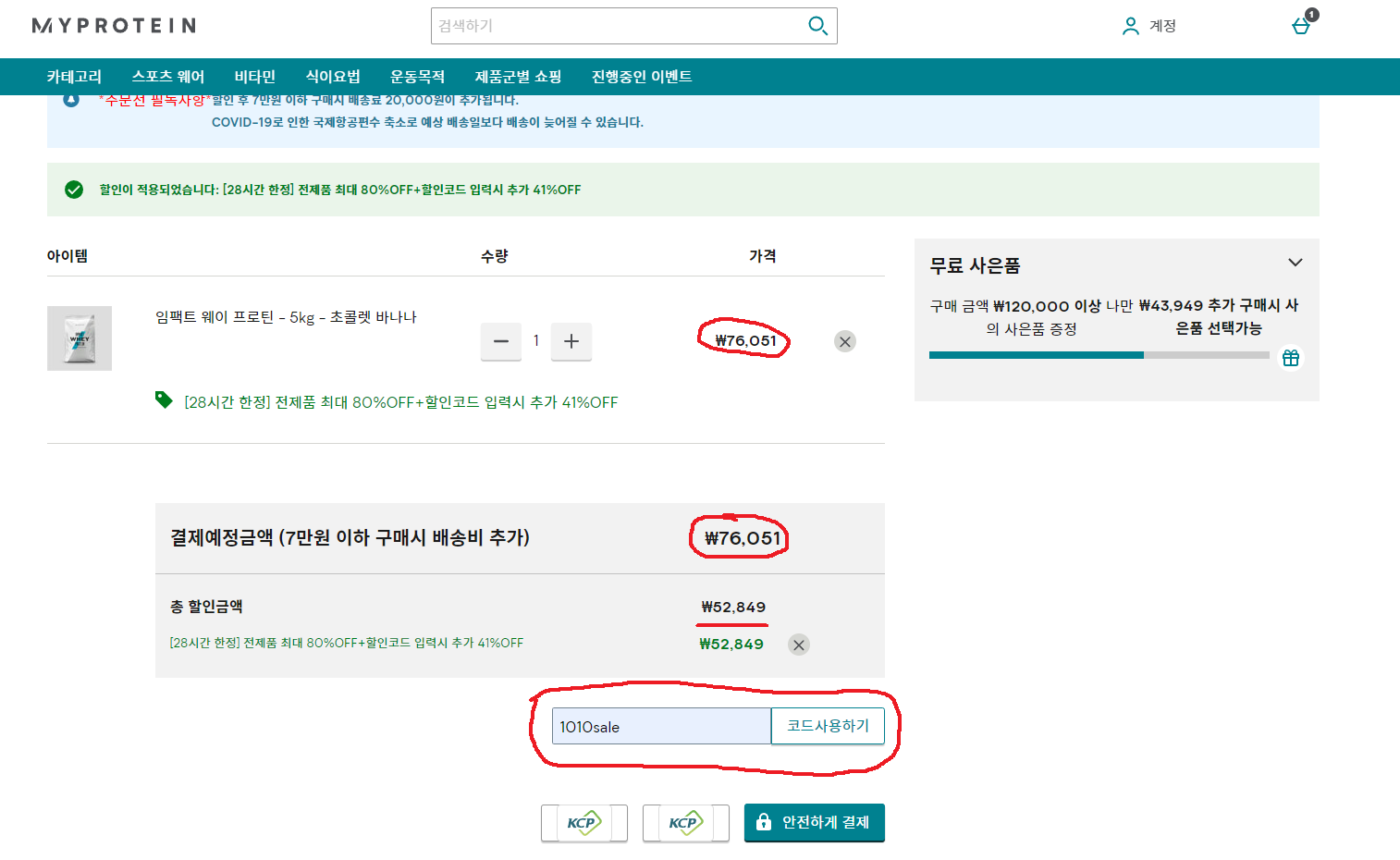The width and height of the screenshot is (1400, 860).
Task: Open the 스포츠 웨어 menu
Action: (x=168, y=77)
